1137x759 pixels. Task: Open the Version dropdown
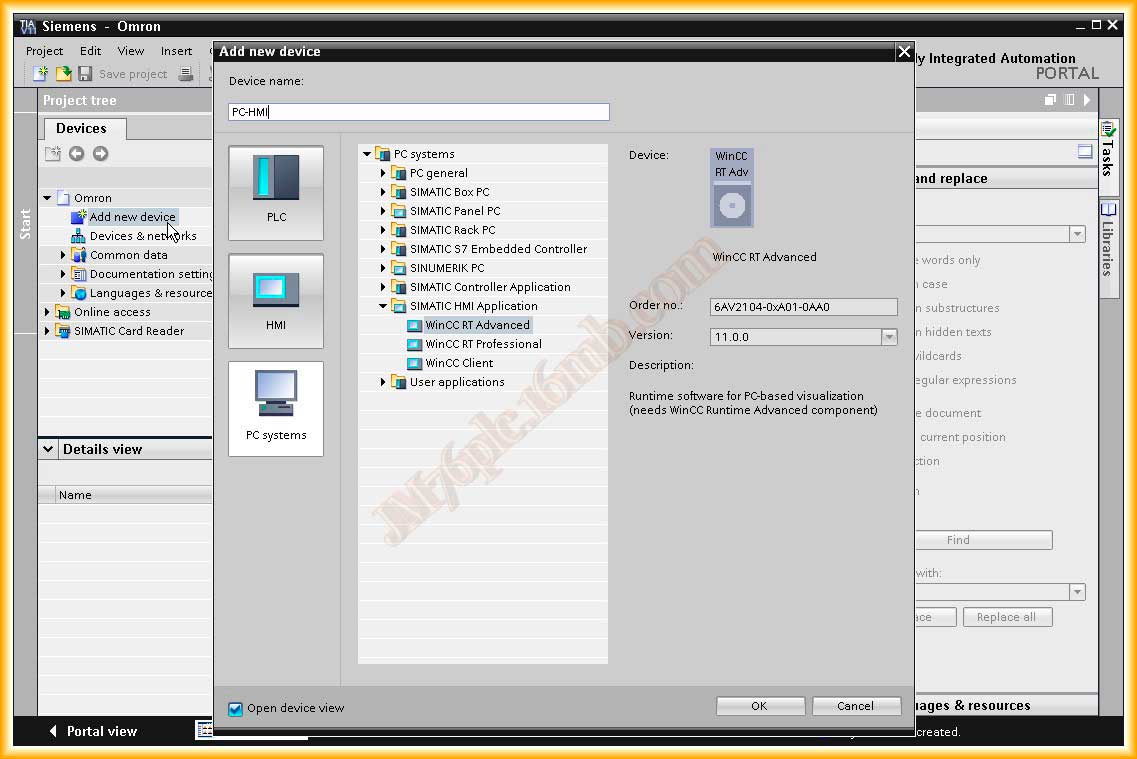889,337
